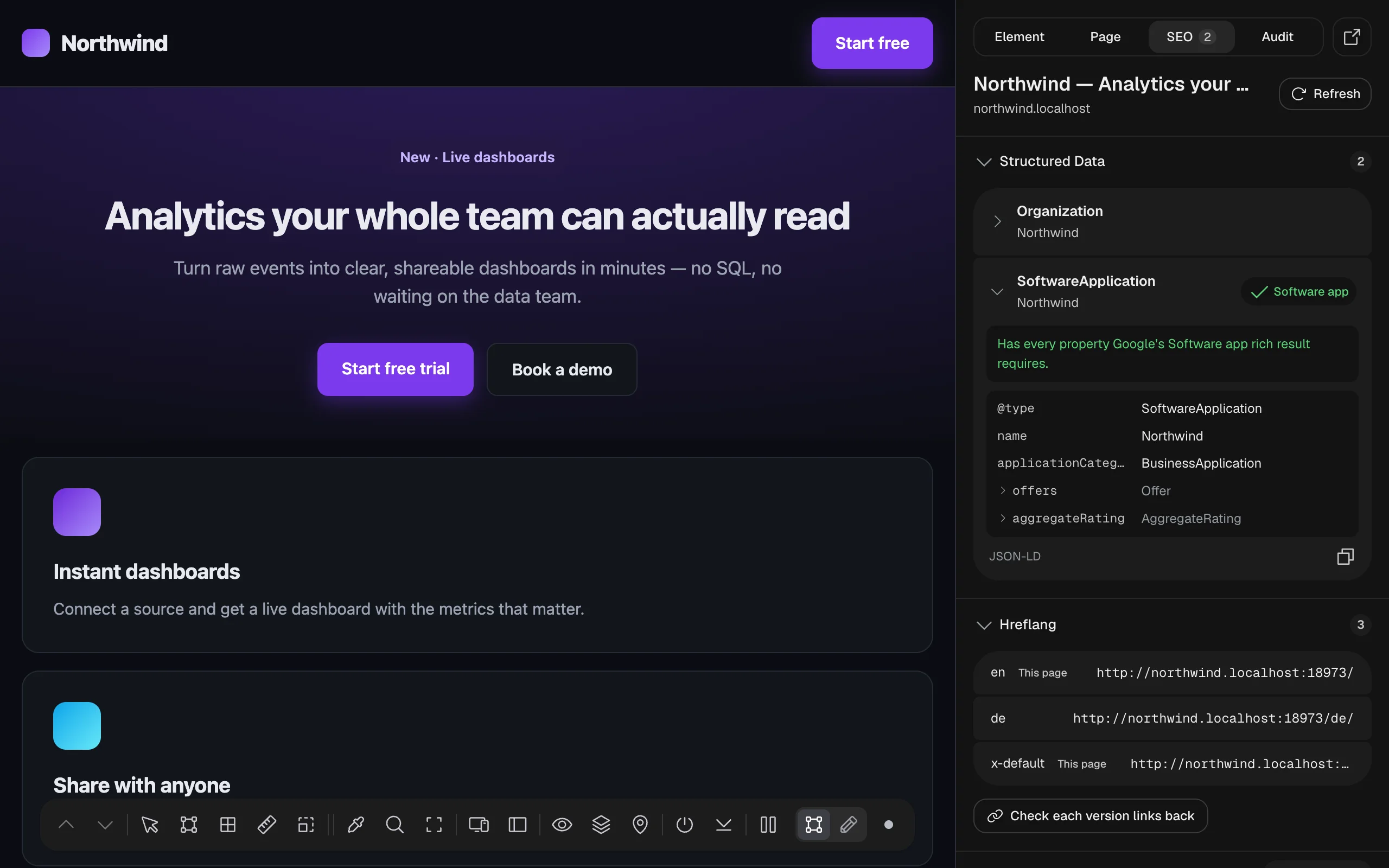Toggle the eye visibility icon in the toolbar
The width and height of the screenshot is (1389, 868).
[562, 825]
